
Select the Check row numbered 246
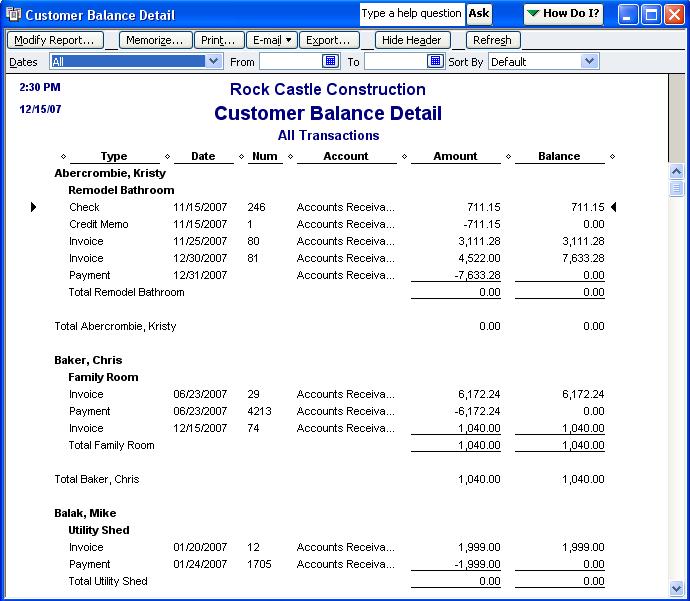337,207
